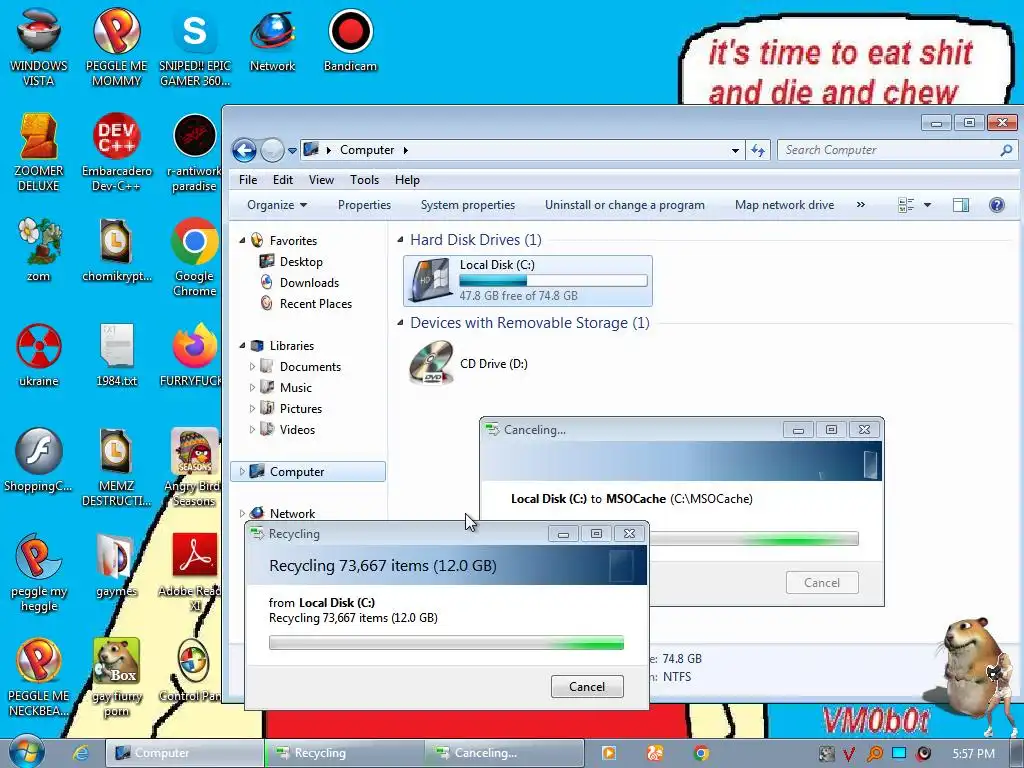Collapse the Hard Disk Drives group

(x=400, y=240)
